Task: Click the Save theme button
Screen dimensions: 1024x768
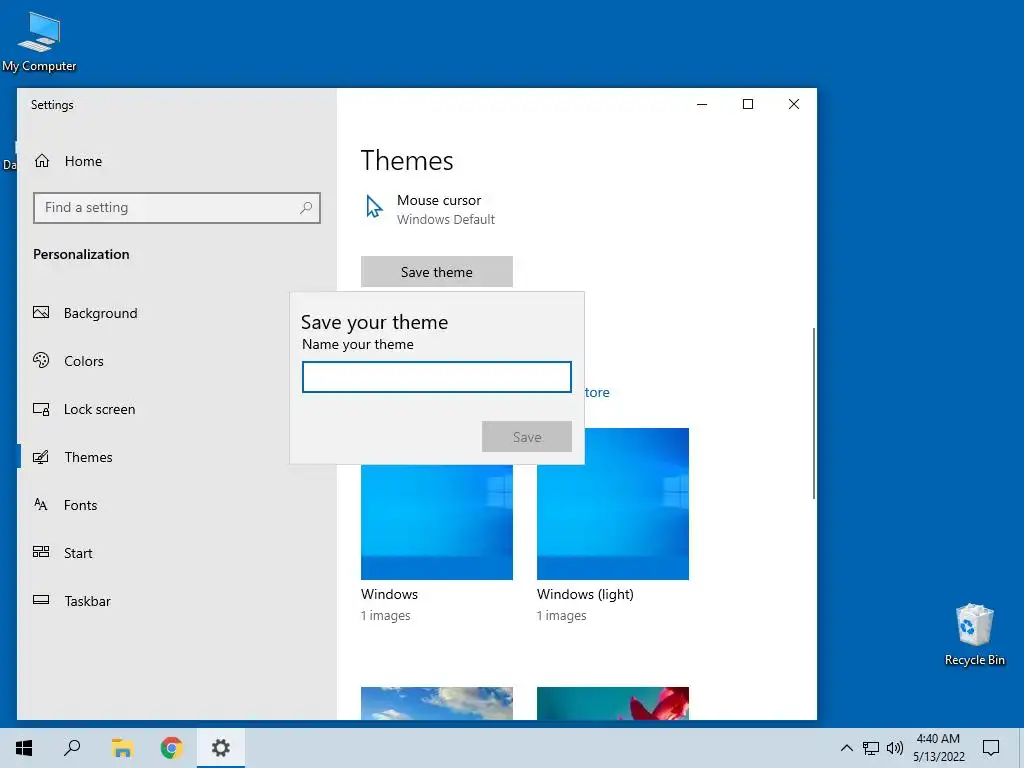Action: [437, 272]
